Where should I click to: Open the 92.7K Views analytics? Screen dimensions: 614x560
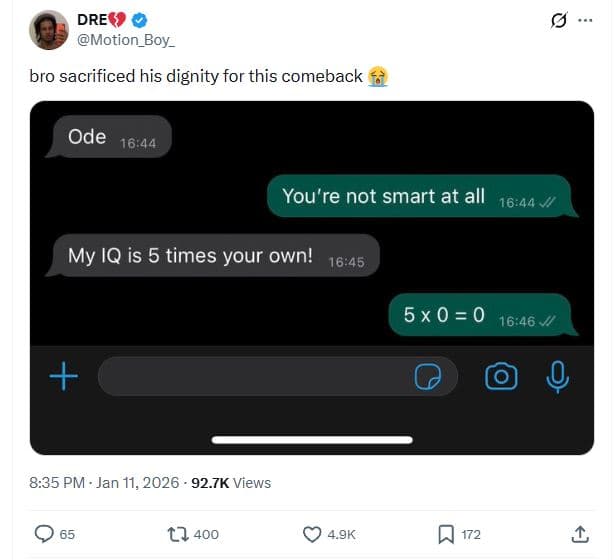point(231,482)
